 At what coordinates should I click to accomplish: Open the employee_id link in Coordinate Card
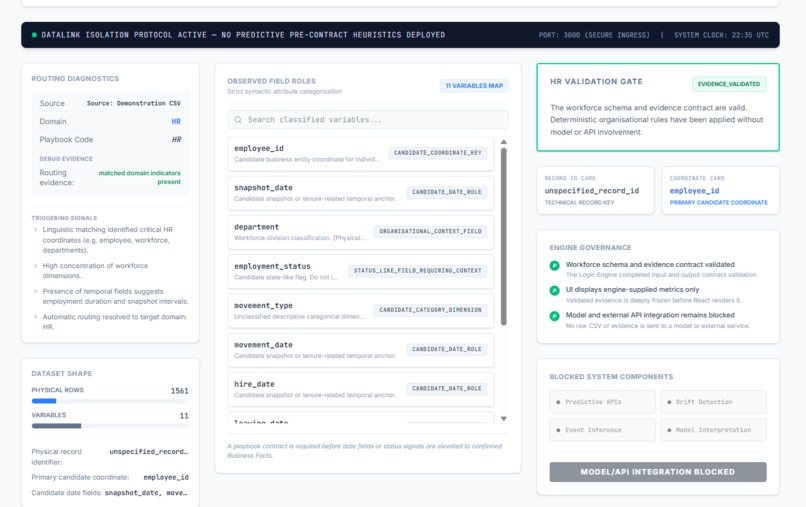694,191
